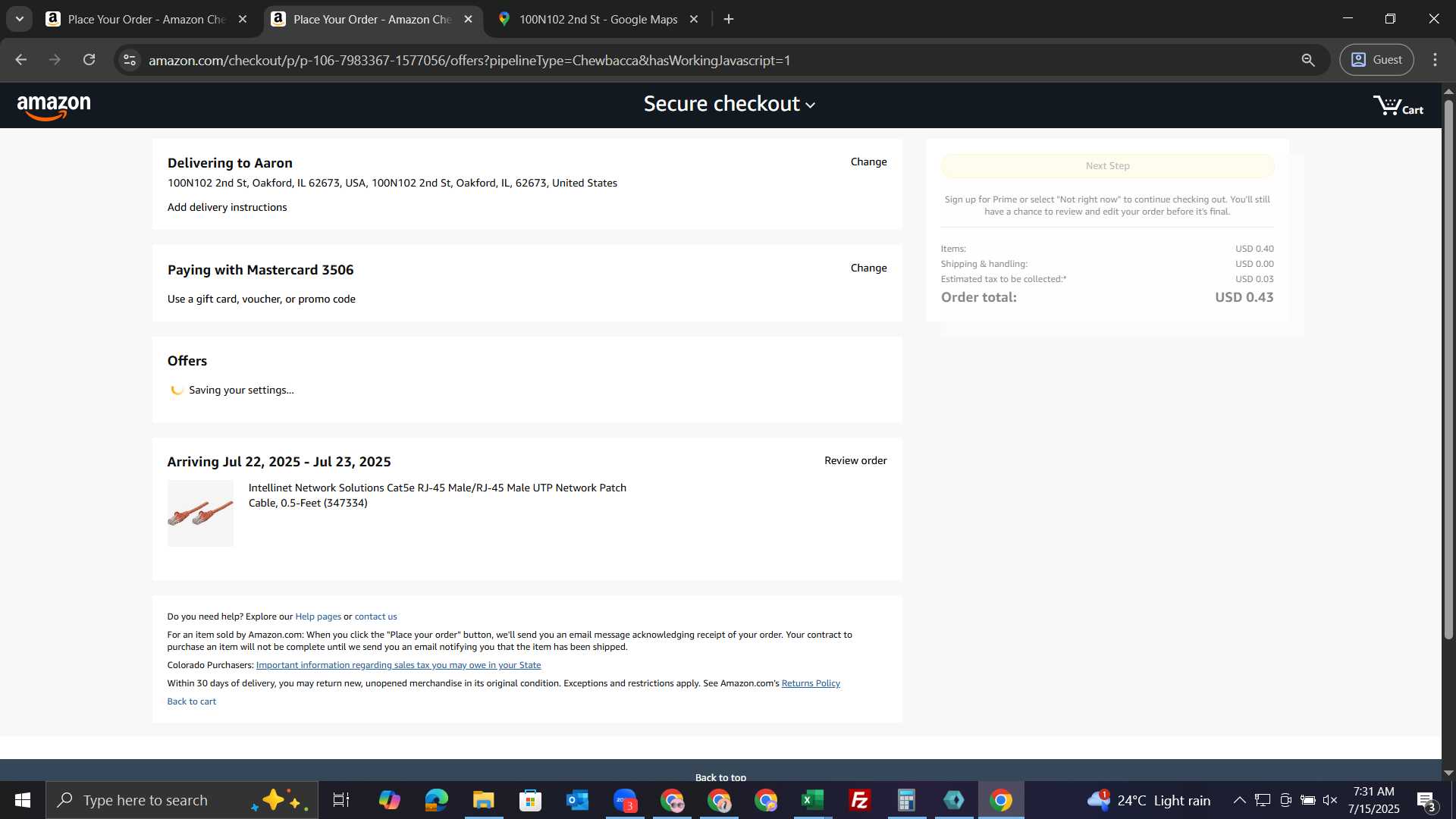Click the active Chrome icon in taskbar
Viewport: 1456px width, 819px height.
[x=1001, y=800]
